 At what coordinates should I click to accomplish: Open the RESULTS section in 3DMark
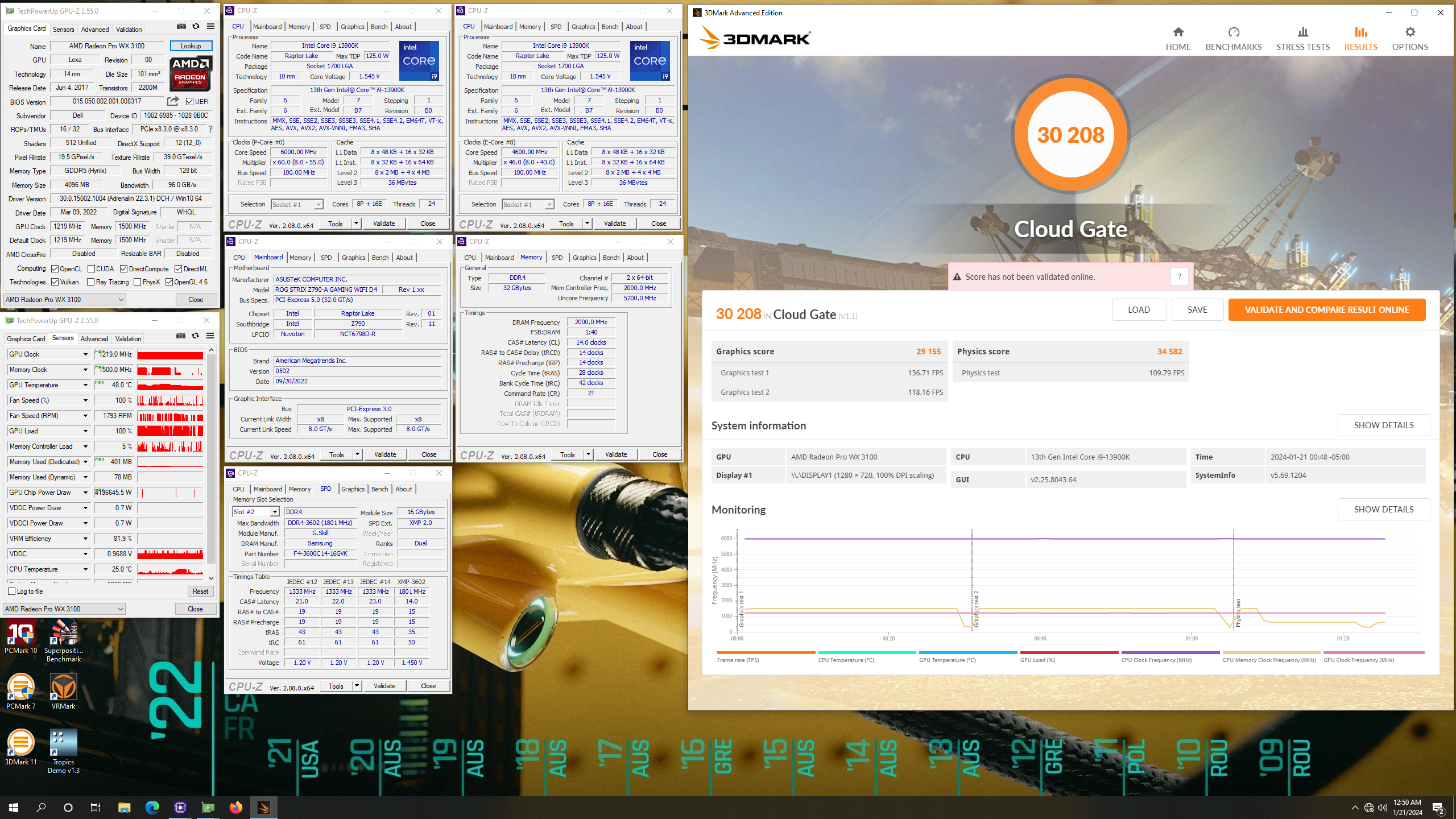coord(1360,39)
